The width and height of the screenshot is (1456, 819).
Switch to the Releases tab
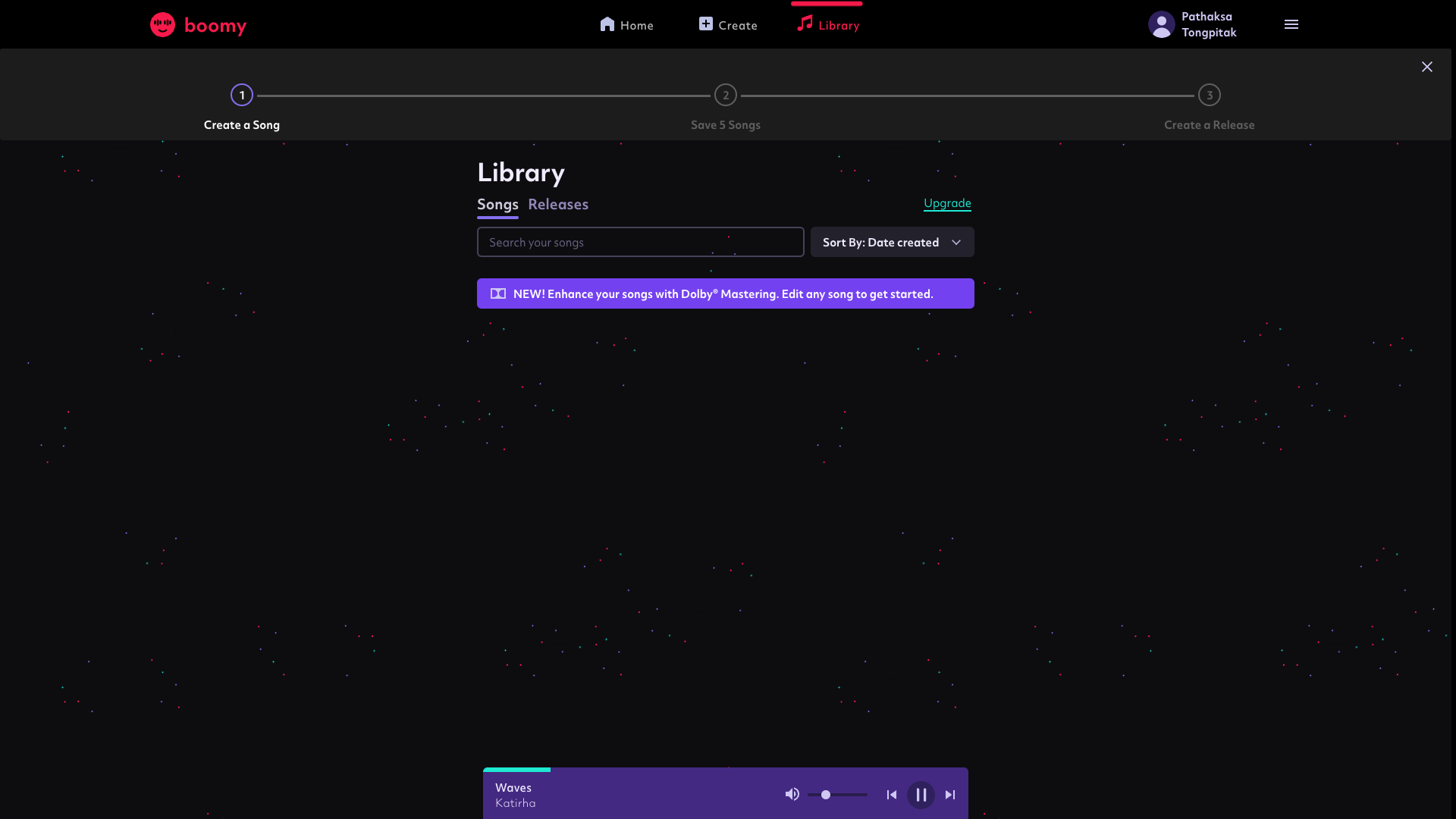point(558,204)
